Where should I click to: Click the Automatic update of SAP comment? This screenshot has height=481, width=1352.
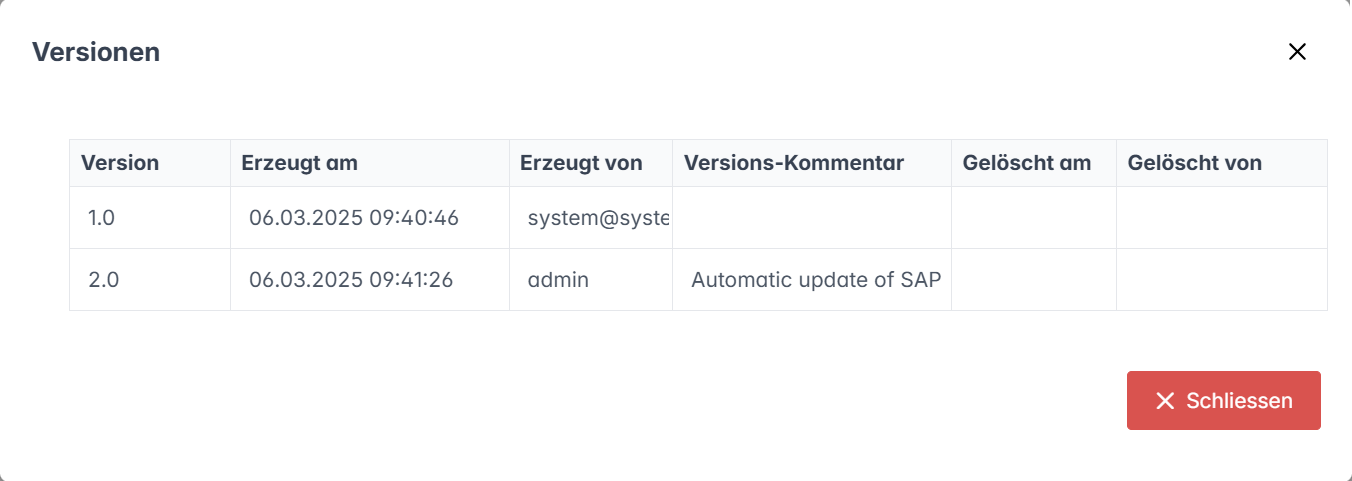(x=816, y=280)
